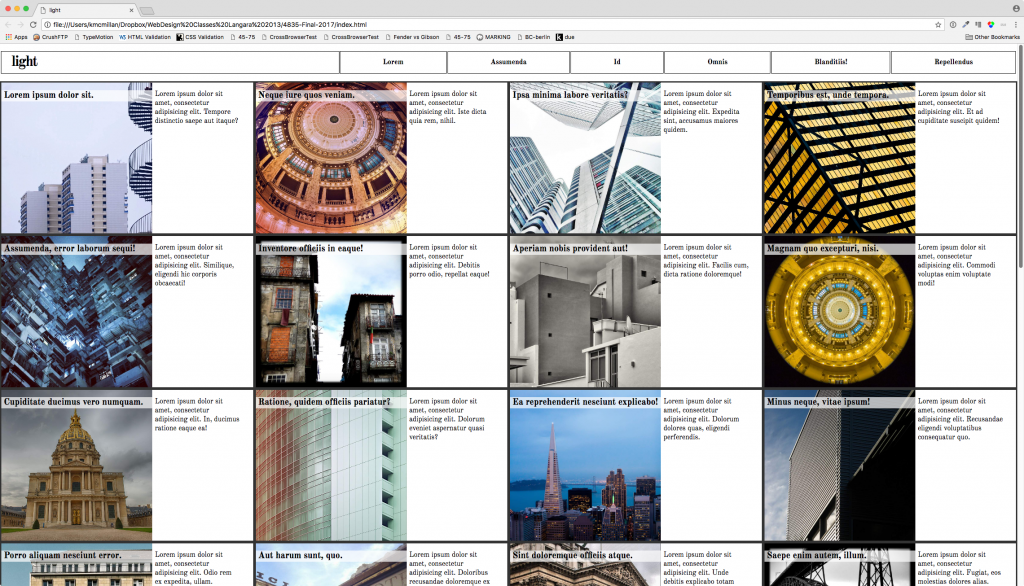Click the browser forward arrow

[x=20, y=25]
